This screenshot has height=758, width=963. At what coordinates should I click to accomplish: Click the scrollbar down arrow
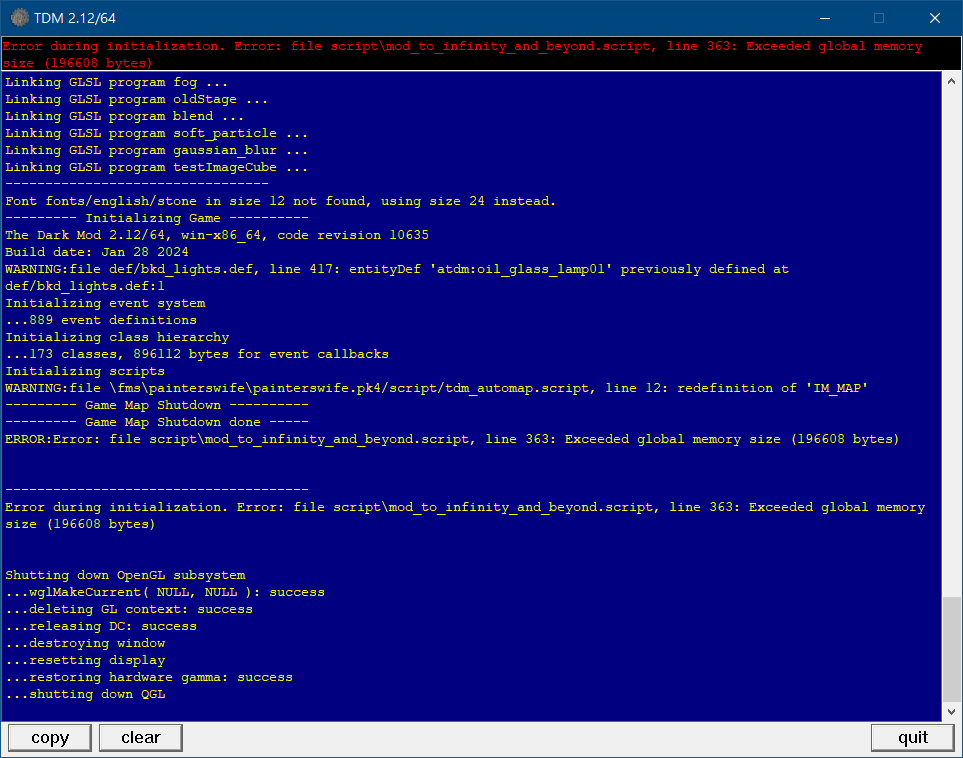click(951, 712)
